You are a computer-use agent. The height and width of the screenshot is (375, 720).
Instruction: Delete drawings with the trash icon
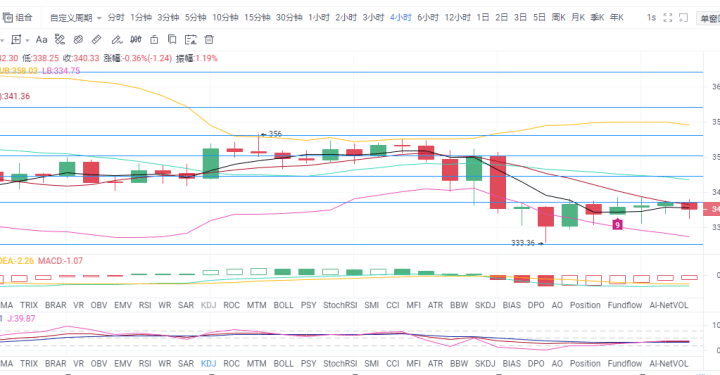[x=209, y=39]
